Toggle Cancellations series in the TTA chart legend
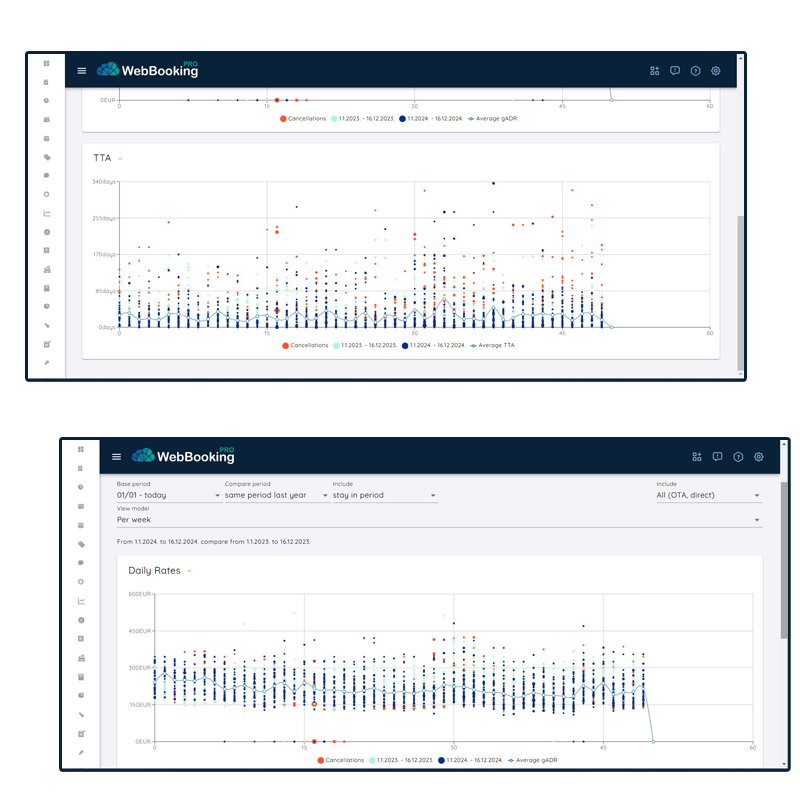Viewport: 800px width, 800px height. point(305,345)
